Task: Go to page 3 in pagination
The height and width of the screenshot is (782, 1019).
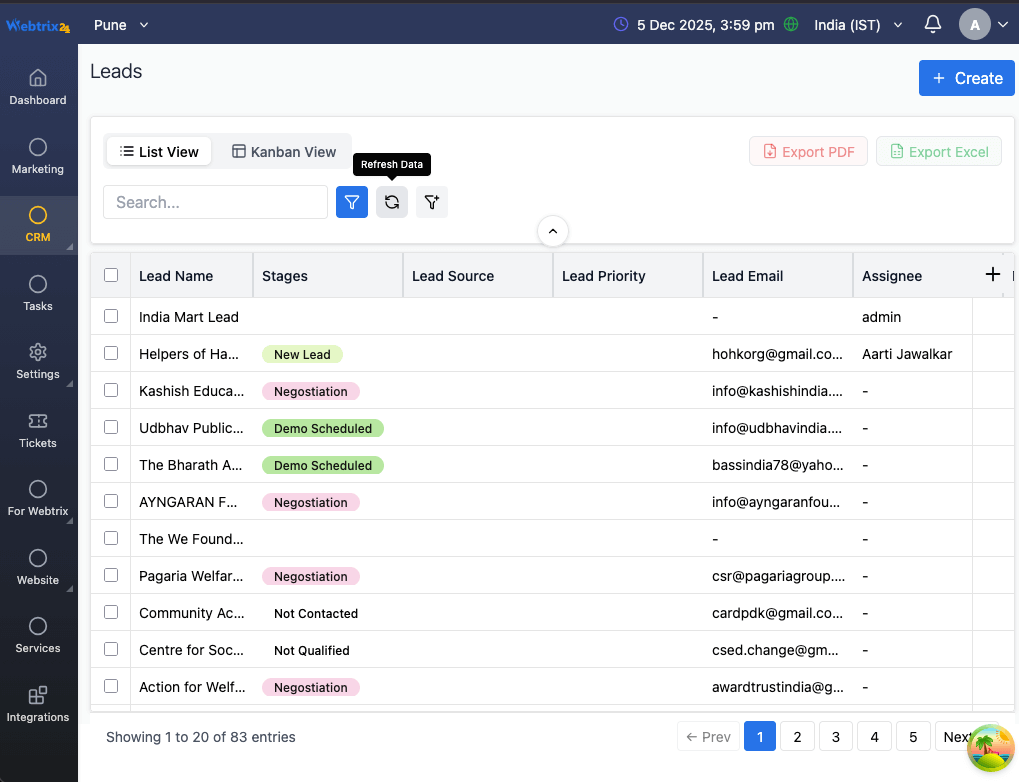Action: pos(835,737)
